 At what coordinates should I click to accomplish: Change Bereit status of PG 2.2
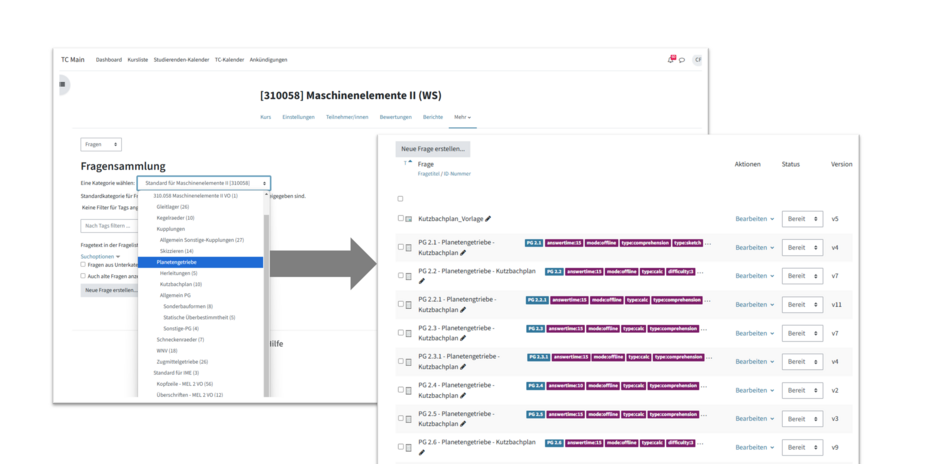802,276
